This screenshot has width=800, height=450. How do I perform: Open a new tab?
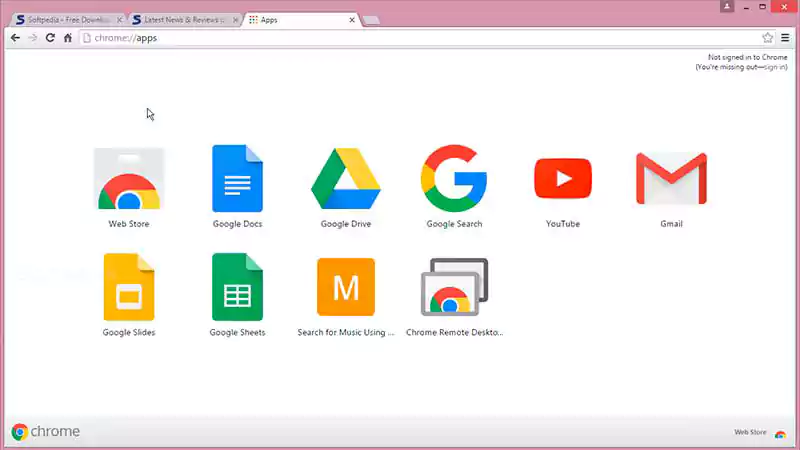[371, 20]
